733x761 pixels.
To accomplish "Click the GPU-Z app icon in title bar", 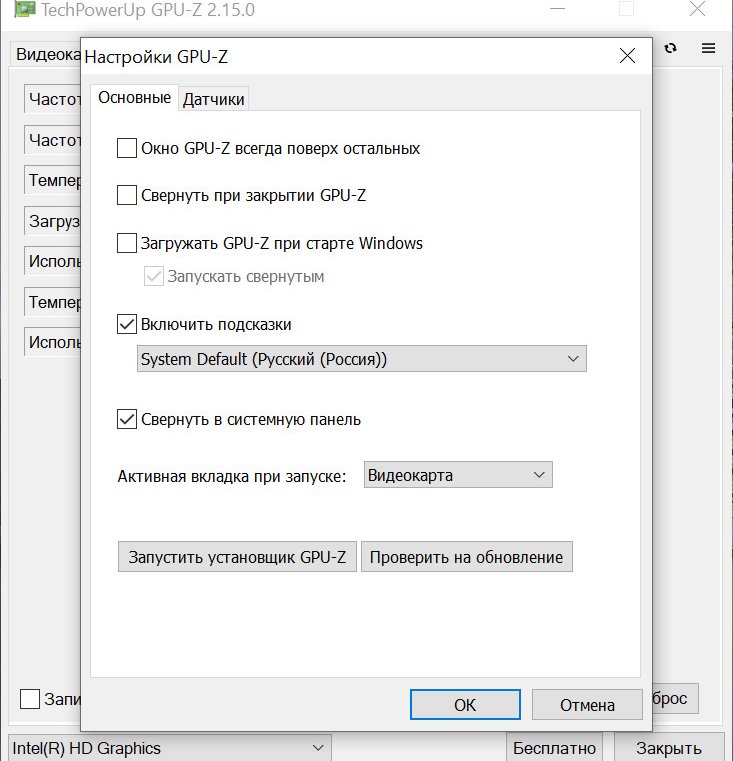I will [24, 9].
